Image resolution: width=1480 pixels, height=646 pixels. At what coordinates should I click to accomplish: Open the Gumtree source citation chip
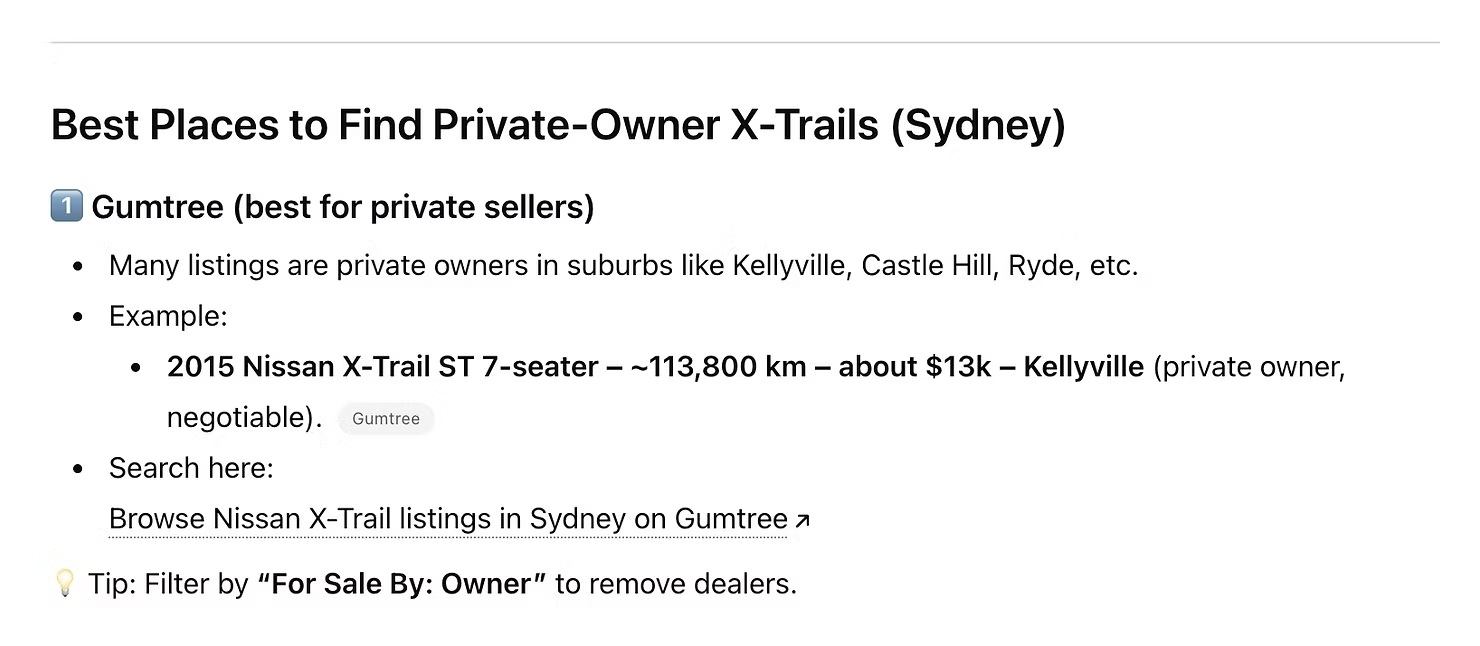click(386, 419)
